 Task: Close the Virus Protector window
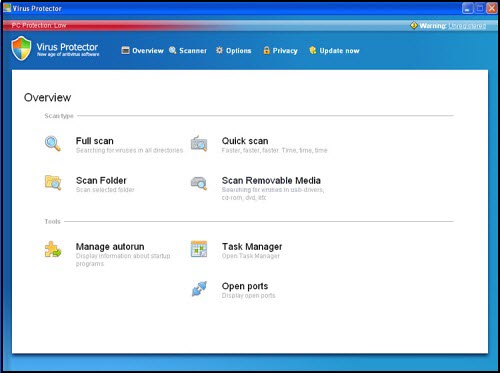[x=492, y=8]
